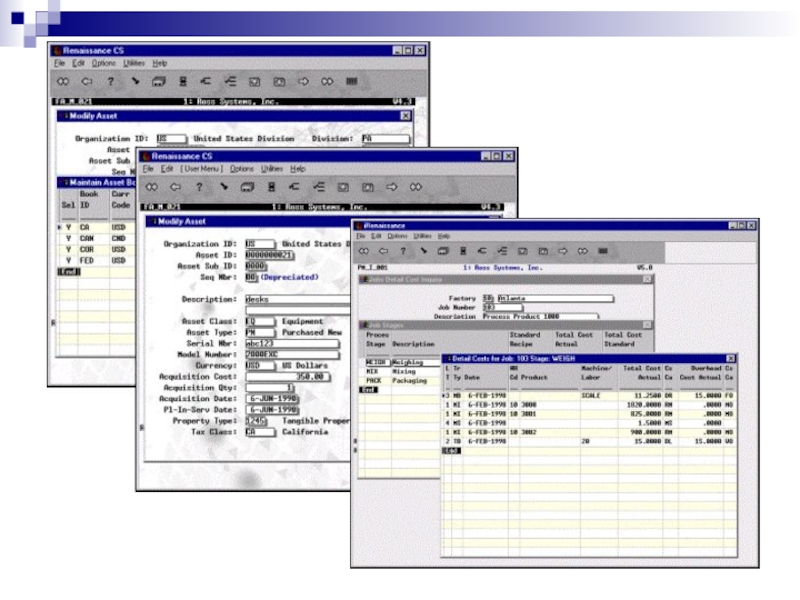Click right arrow icon in front Renaissance toolbar
Screen dimensions: 800x600
(x=562, y=251)
